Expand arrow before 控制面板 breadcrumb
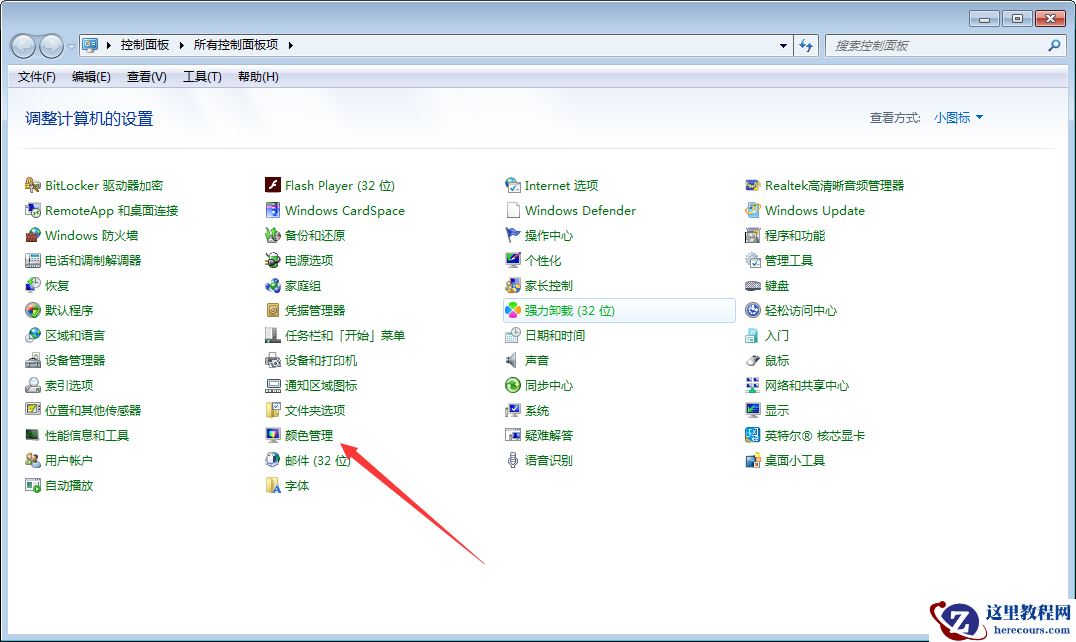 (108, 45)
